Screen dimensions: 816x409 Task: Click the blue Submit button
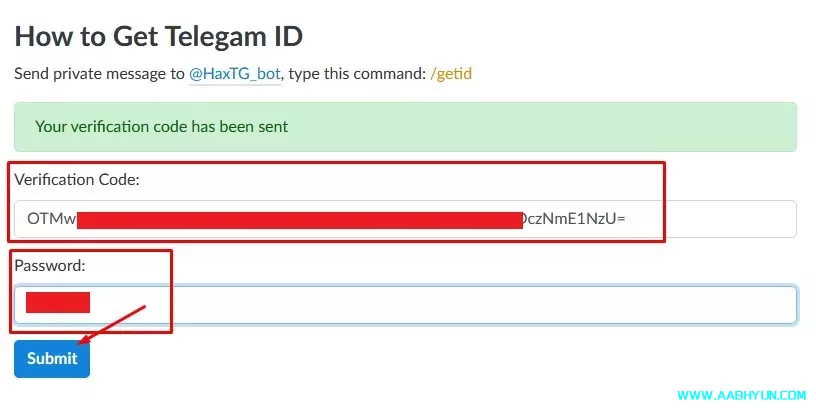click(52, 359)
